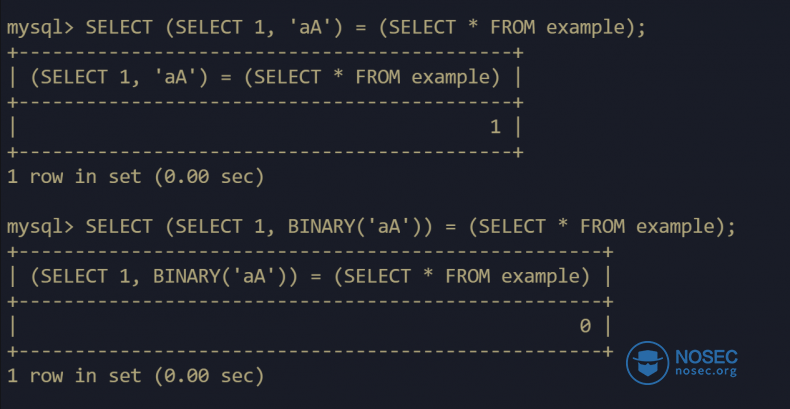Click the last "1 row in set" message

tap(135, 376)
